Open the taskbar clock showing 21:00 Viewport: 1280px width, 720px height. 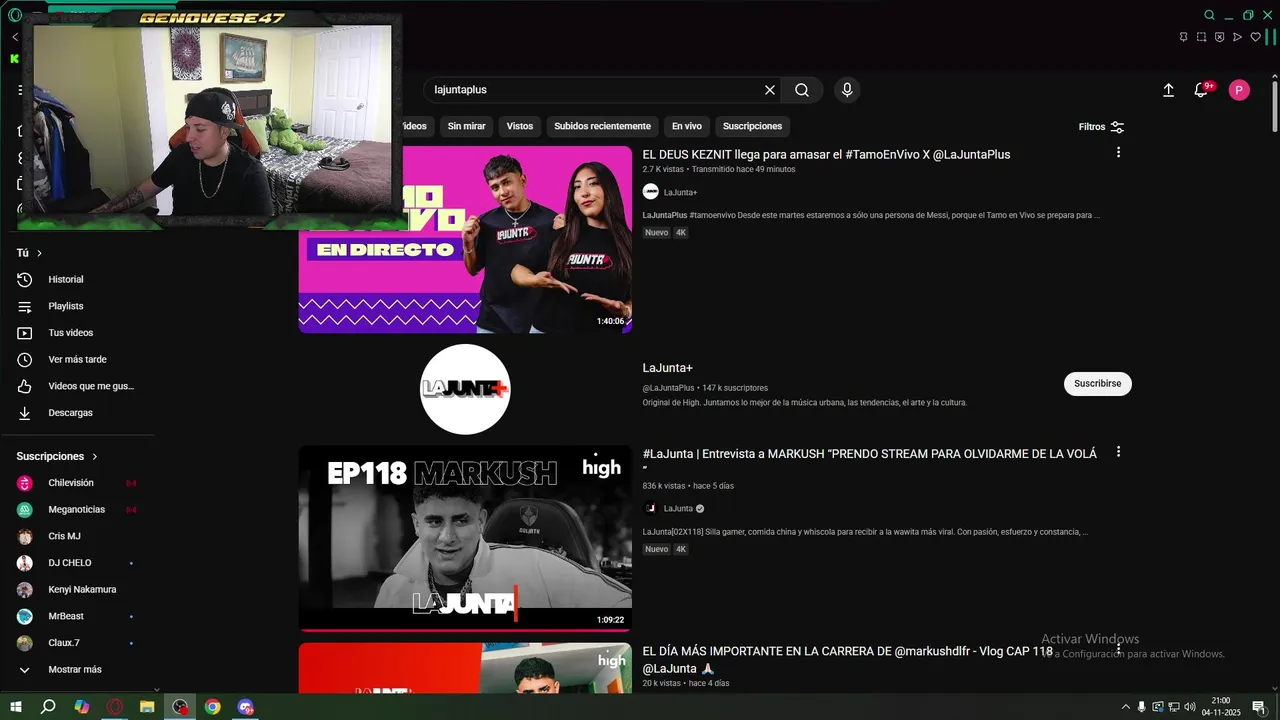pos(1221,707)
